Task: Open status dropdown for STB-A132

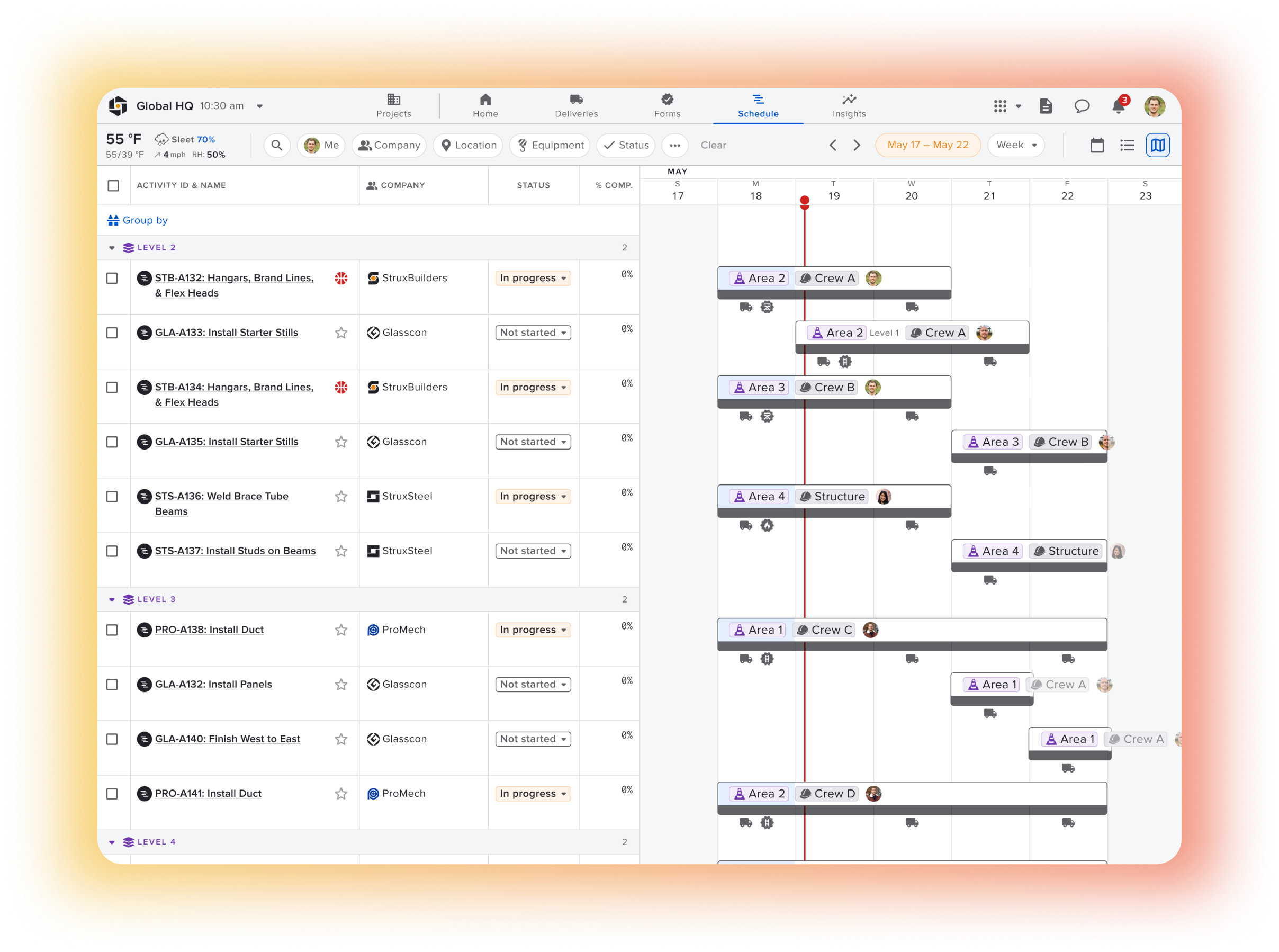Action: (533, 279)
